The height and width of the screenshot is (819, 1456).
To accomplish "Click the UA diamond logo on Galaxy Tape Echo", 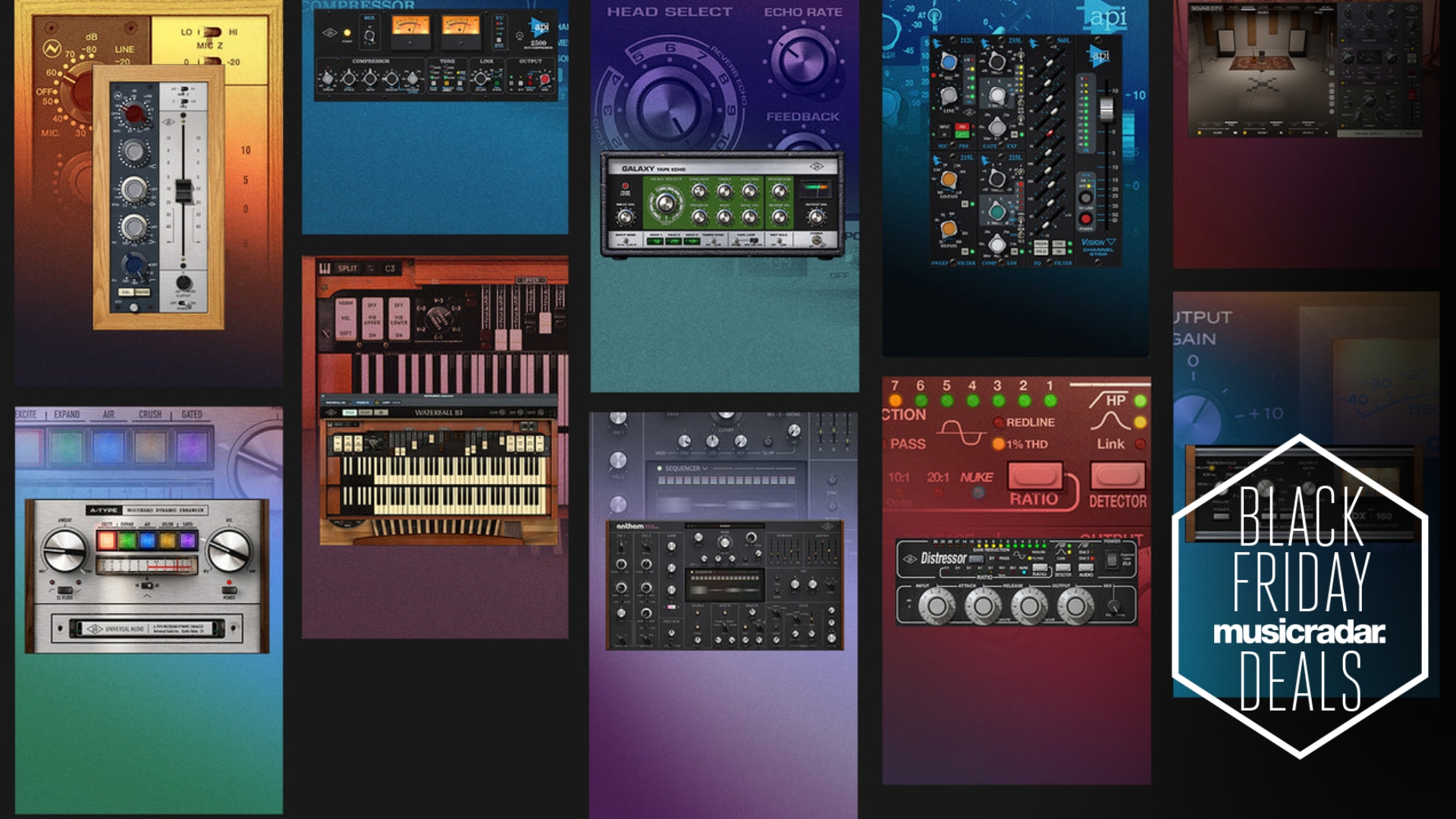I will point(817,167).
